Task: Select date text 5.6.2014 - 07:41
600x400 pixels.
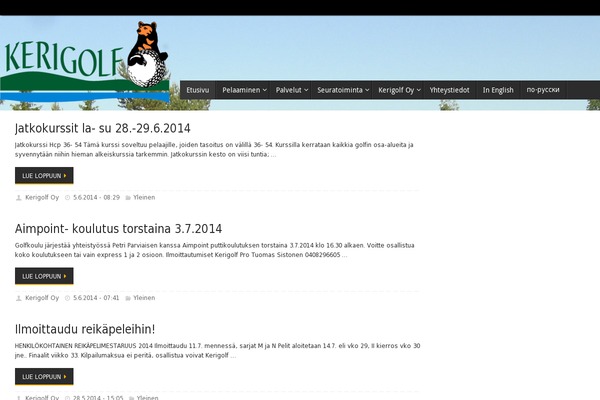Action: (x=96, y=298)
